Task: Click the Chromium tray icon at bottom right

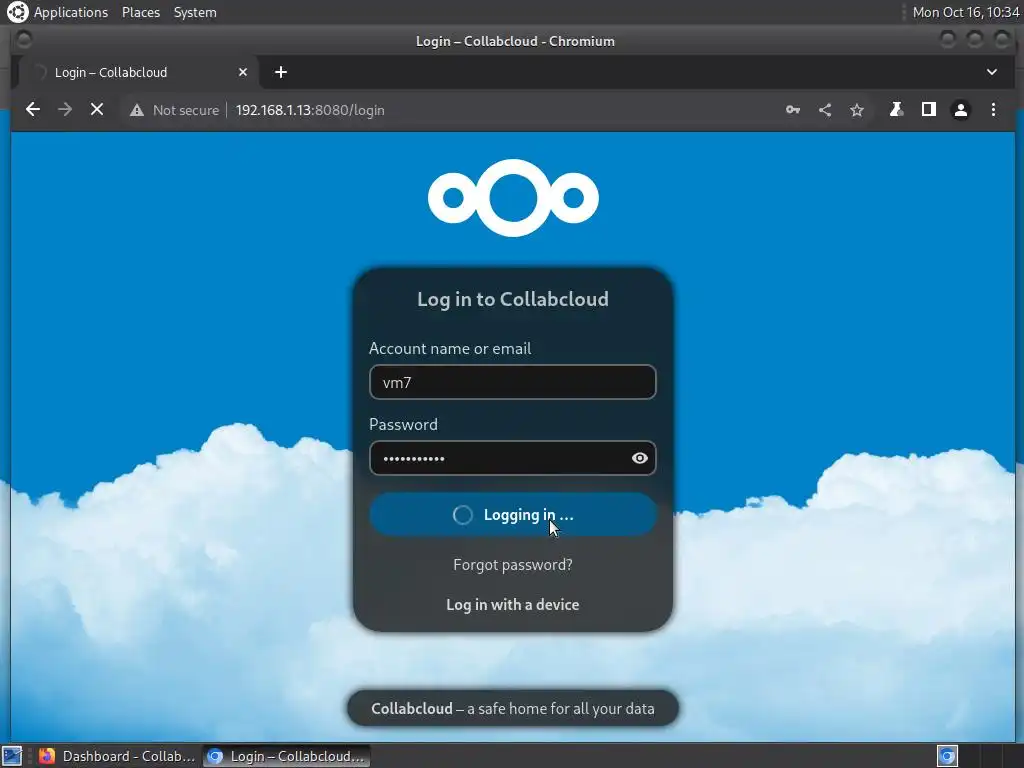Action: [947, 756]
